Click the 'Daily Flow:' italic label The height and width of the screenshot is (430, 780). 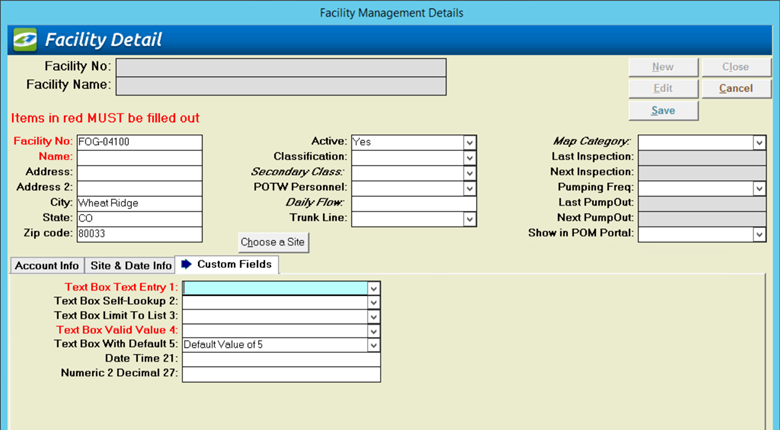(316, 203)
